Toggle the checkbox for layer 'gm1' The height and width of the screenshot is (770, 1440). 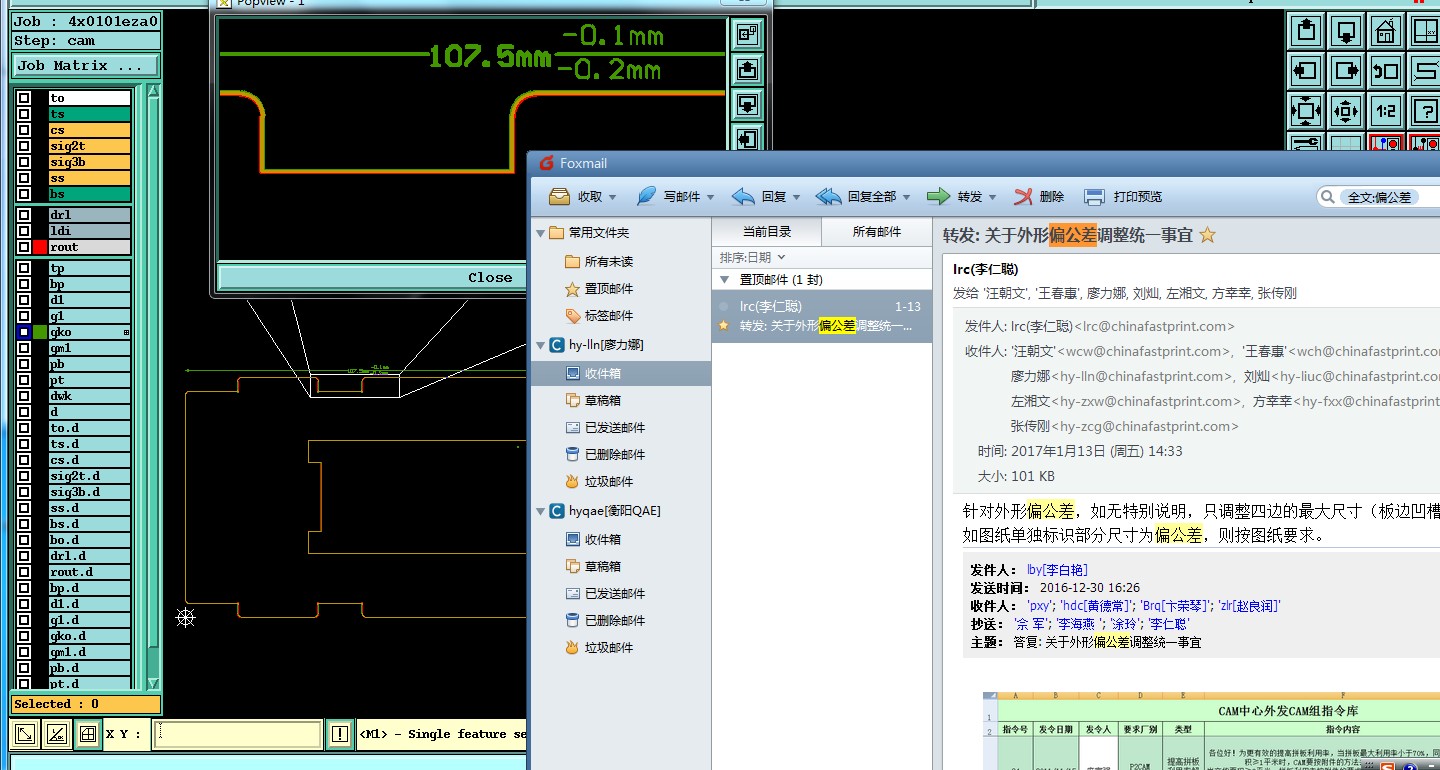click(x=23, y=348)
